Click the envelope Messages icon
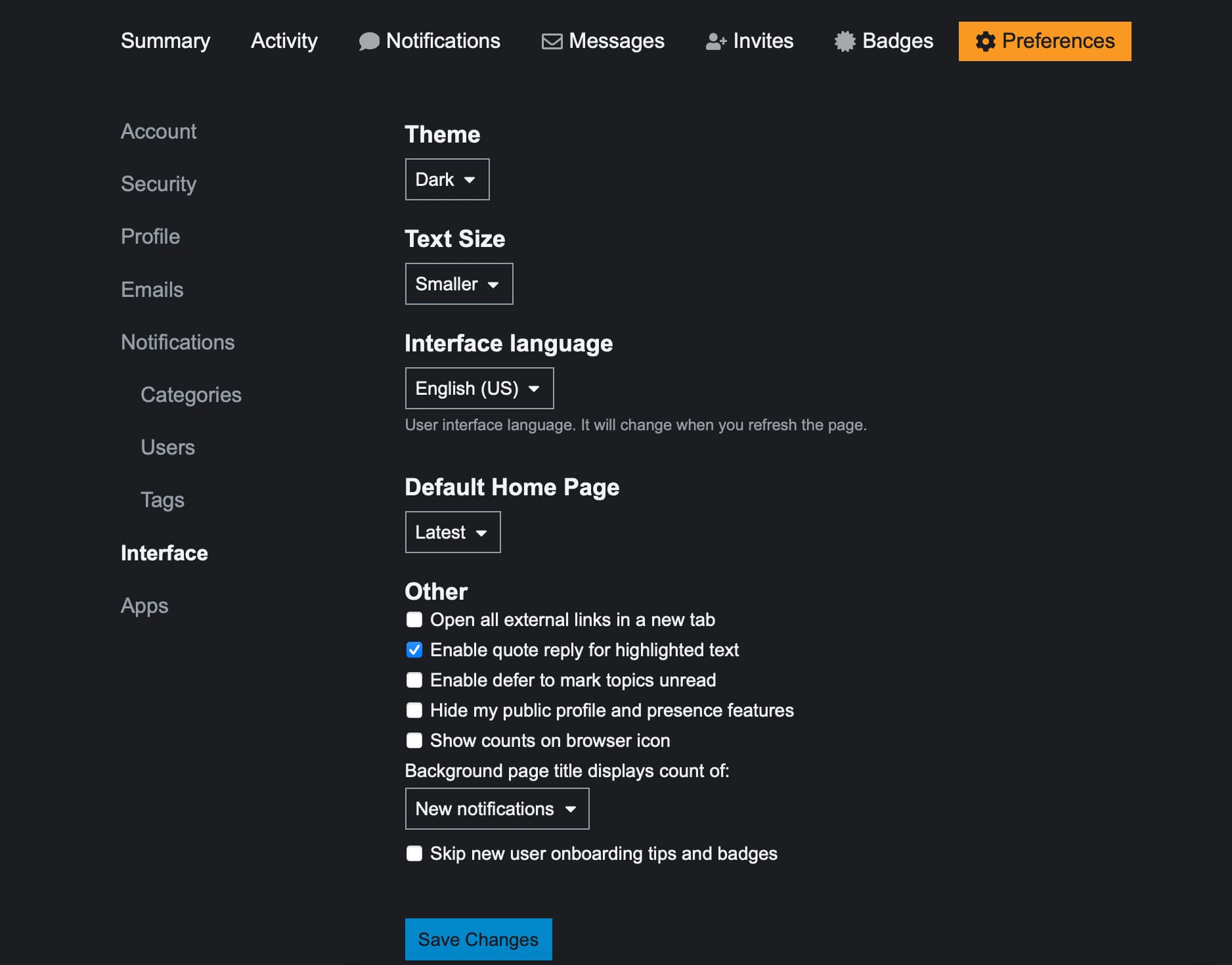This screenshot has height=965, width=1232. click(x=552, y=41)
